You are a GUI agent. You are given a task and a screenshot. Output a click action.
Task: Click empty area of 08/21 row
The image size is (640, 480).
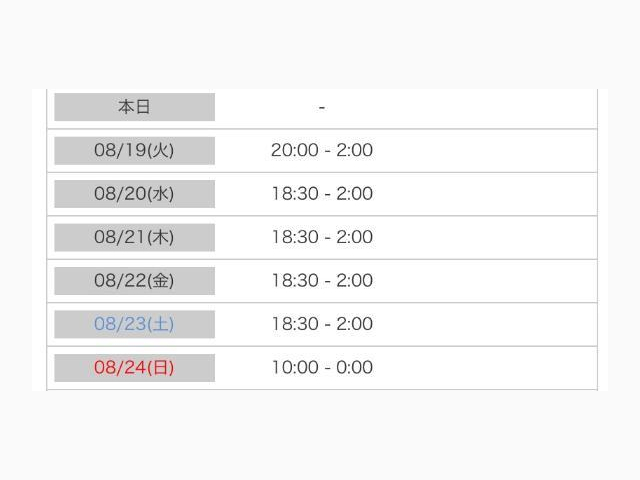pos(486,238)
